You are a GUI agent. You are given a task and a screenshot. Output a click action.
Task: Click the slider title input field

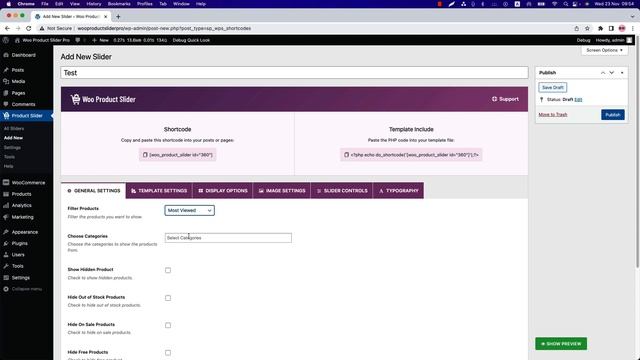click(294, 73)
